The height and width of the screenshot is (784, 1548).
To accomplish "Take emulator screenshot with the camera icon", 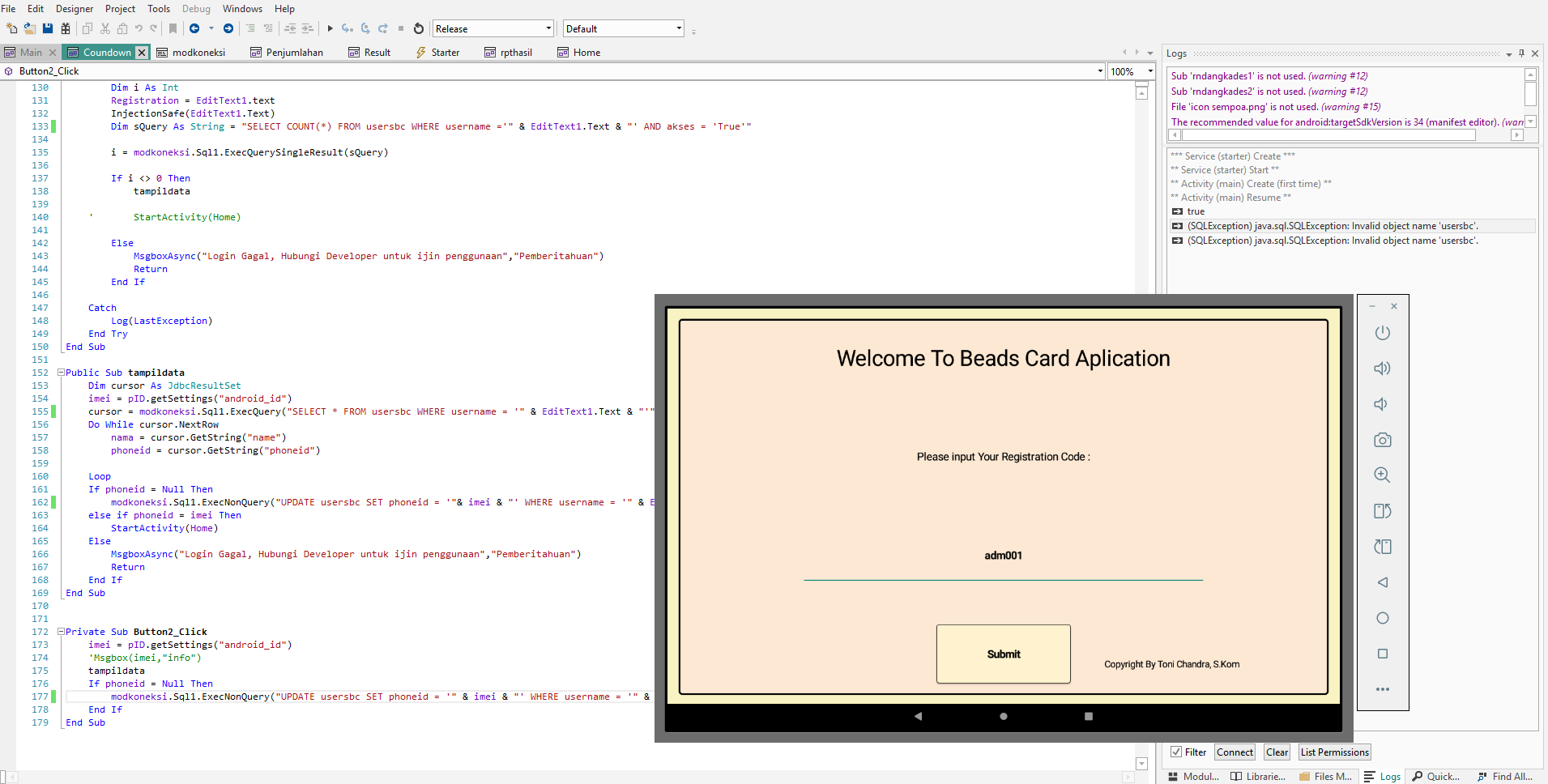I will [1382, 440].
